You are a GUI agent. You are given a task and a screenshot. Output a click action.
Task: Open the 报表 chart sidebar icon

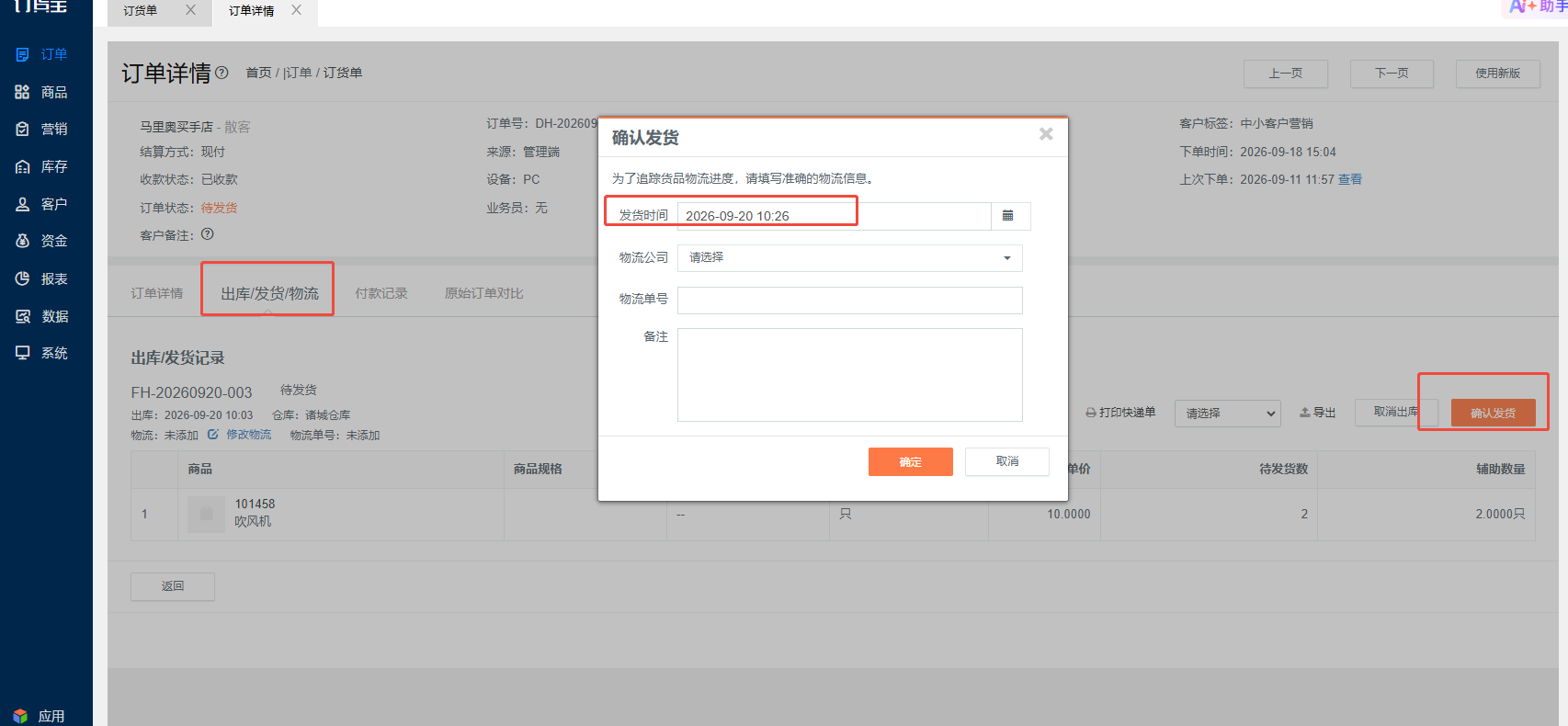[23, 278]
